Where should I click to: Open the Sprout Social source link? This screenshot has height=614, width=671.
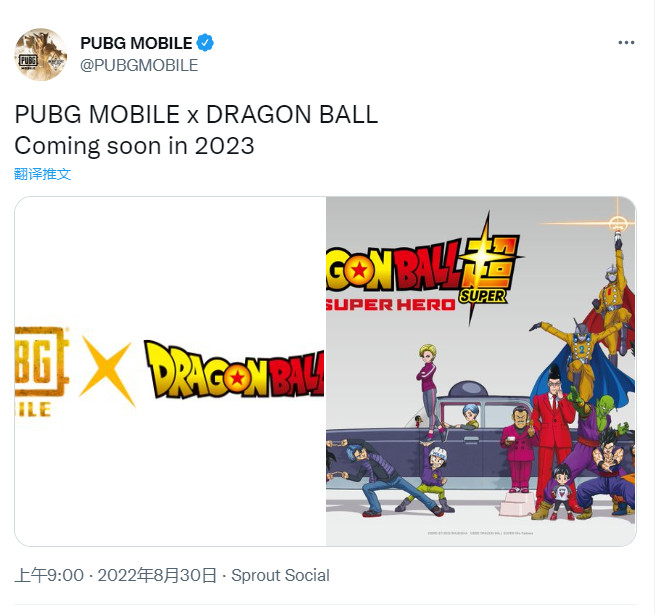(280, 575)
